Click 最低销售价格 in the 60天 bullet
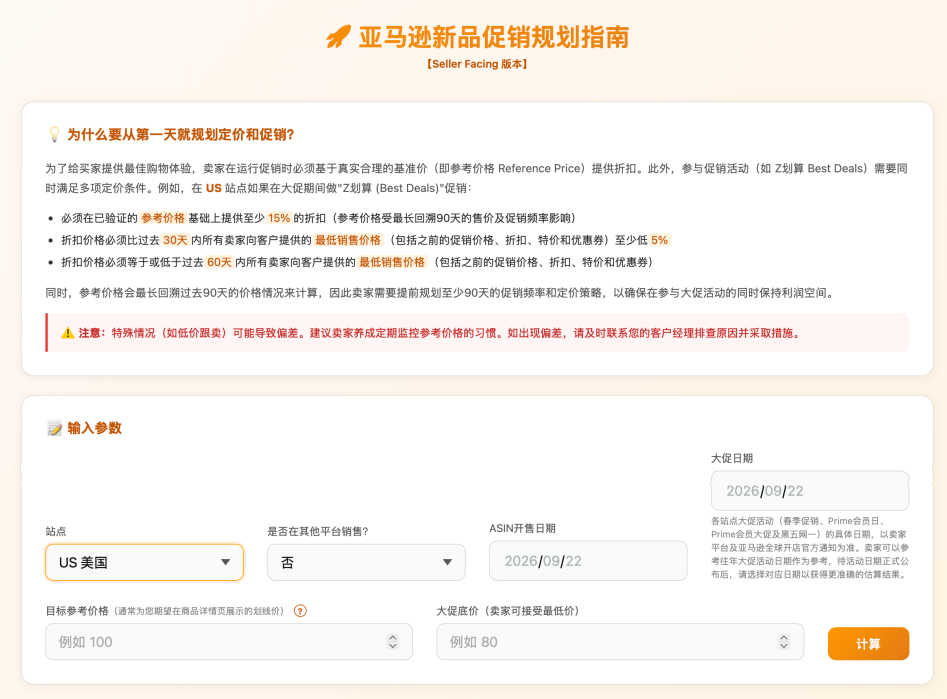This screenshot has width=947, height=699. pos(392,262)
